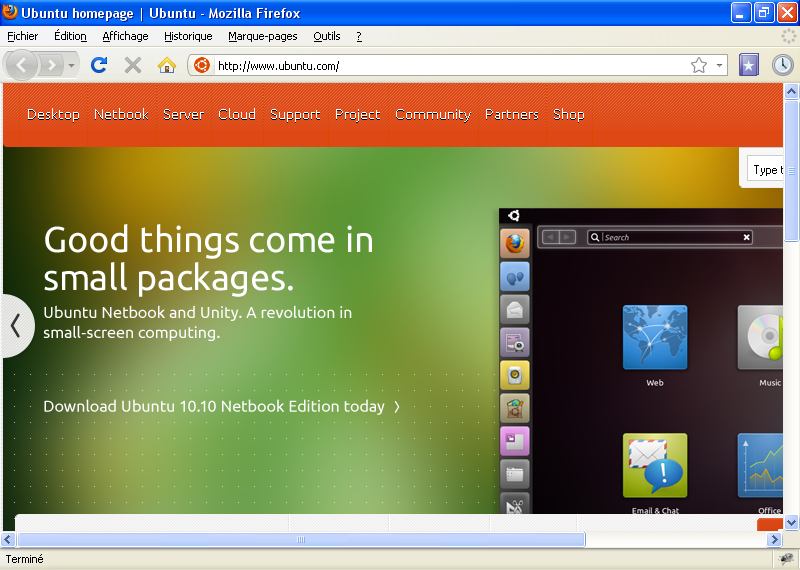Screen dimensions: 800x570
Task: Open the bookmarks toolbar star button
Action: pyautogui.click(x=749, y=65)
